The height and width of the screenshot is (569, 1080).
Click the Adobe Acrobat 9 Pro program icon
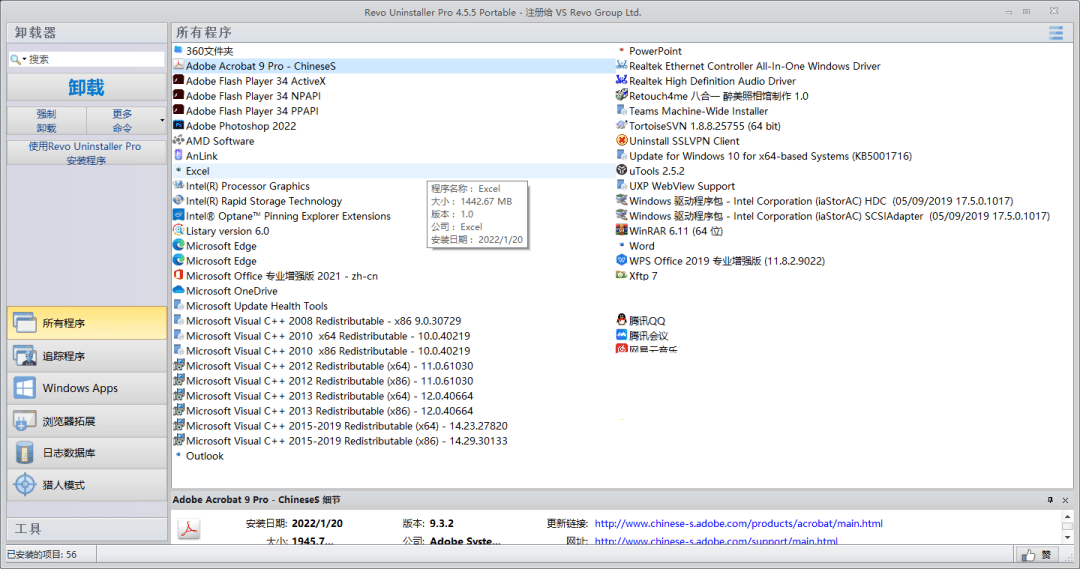[178, 65]
